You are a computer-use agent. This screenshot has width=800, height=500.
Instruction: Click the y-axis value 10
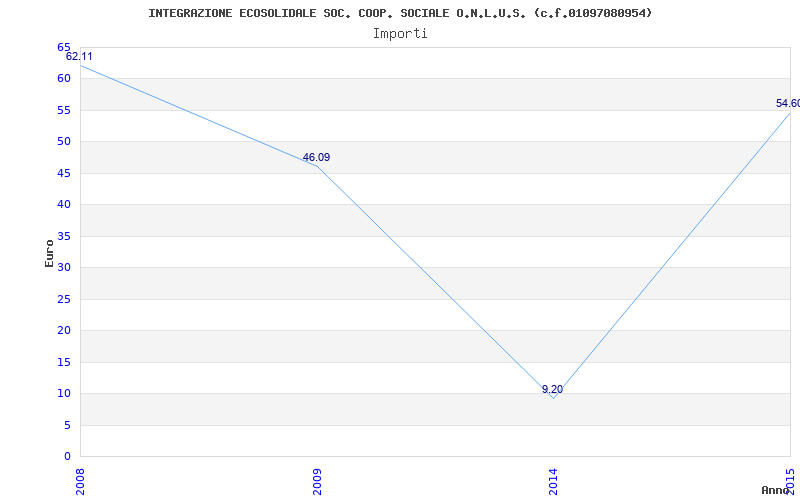click(x=64, y=393)
